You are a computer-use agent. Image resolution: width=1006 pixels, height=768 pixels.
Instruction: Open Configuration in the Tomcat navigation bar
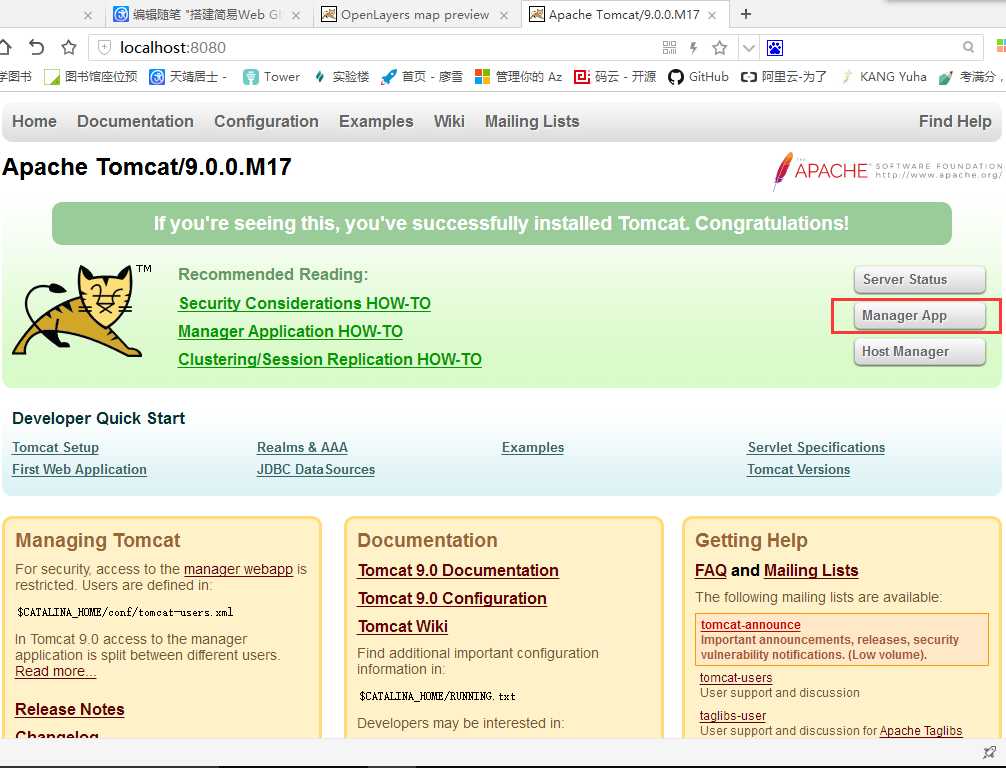[266, 121]
